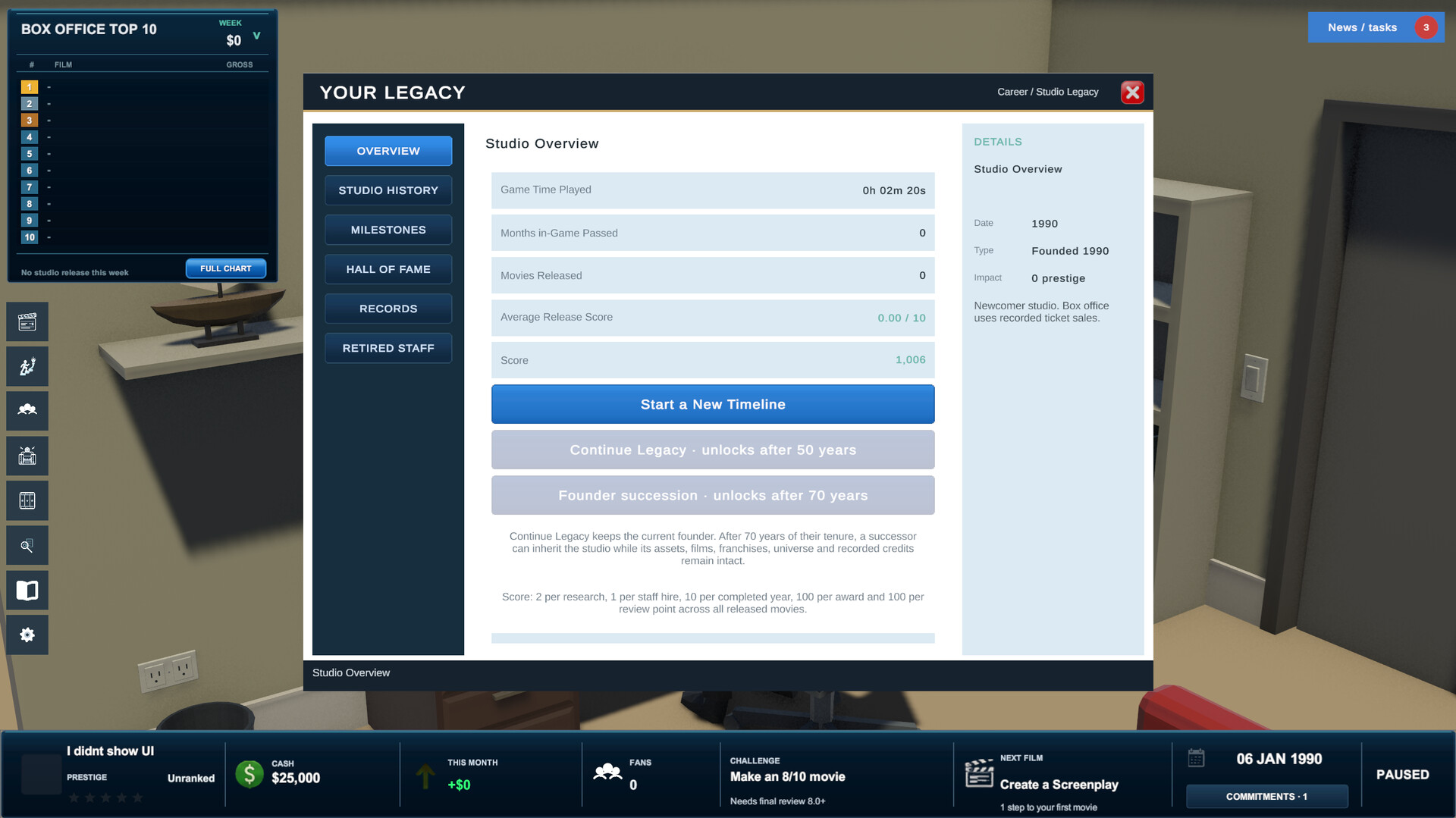Open the Full Chart button

[226, 268]
